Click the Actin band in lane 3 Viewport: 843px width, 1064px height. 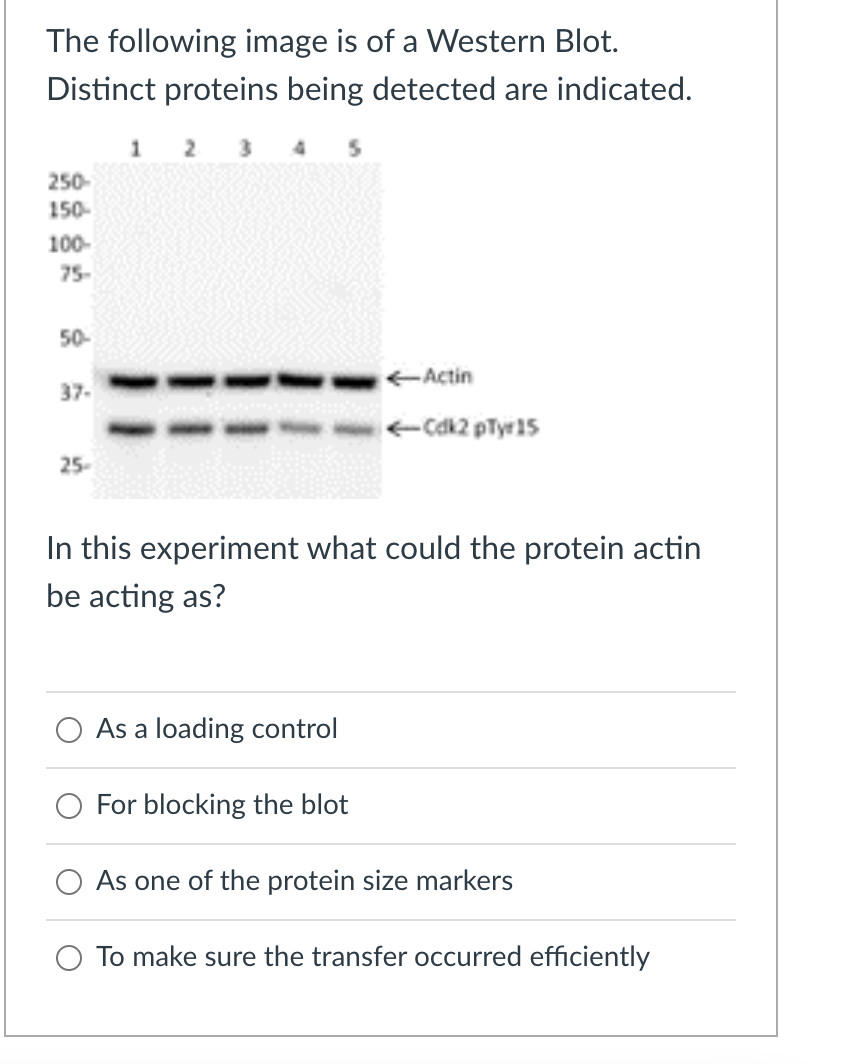click(246, 380)
